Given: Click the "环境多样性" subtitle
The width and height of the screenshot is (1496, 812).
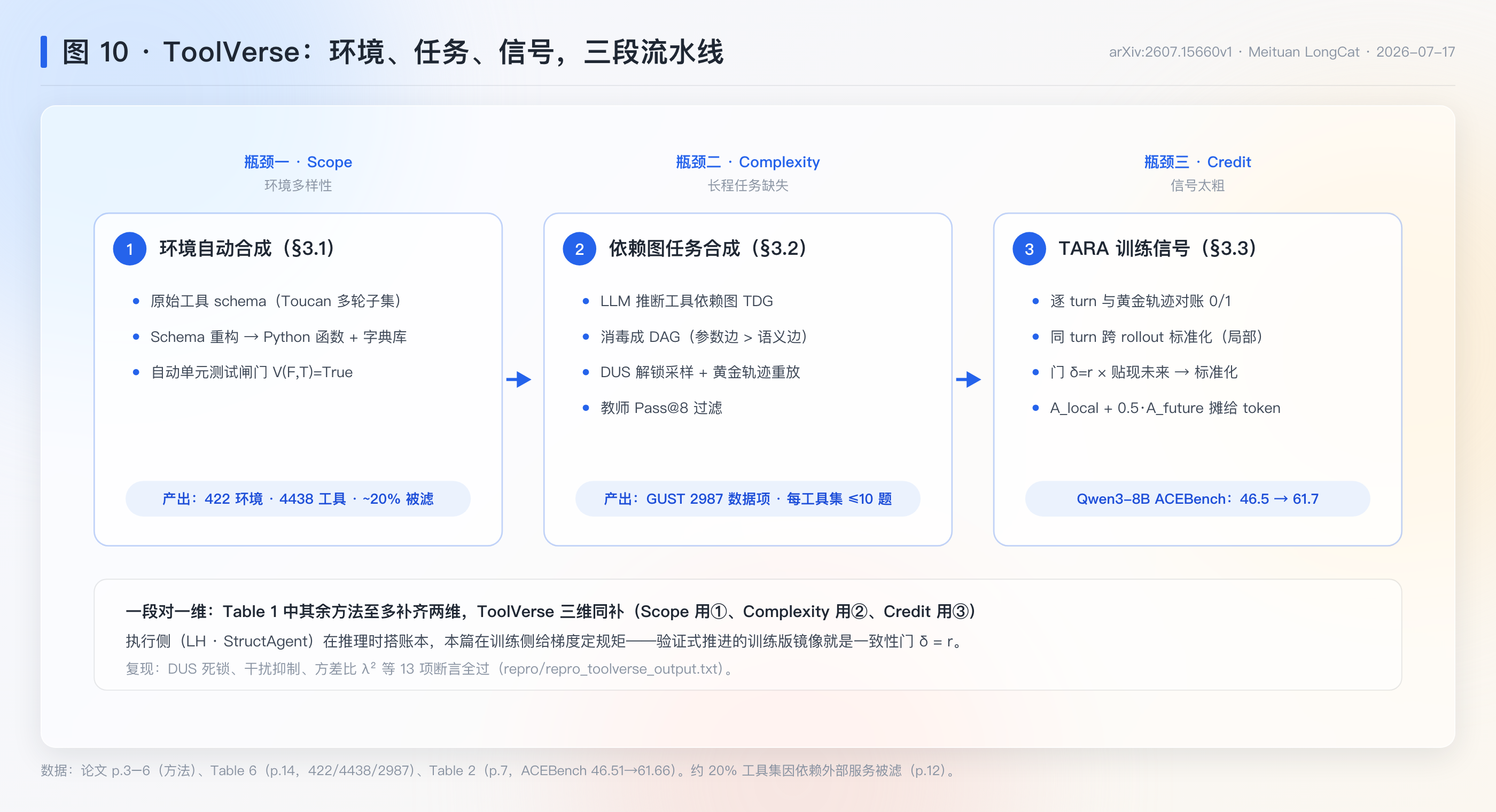Looking at the screenshot, I should click(298, 185).
